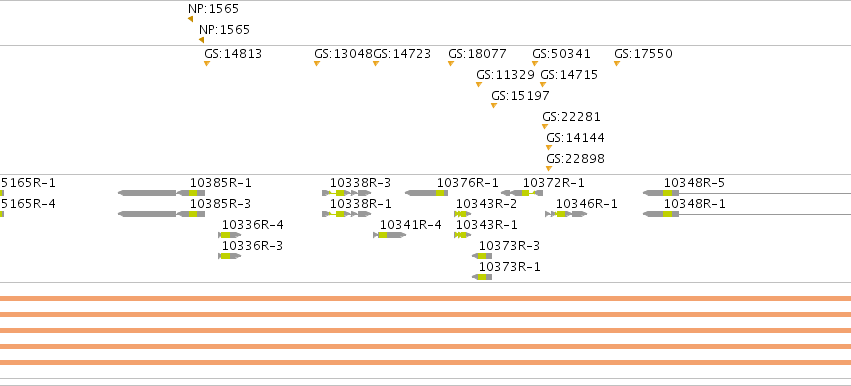Select the GS:17550 insertion marker
The image size is (851, 386).
click(617, 64)
